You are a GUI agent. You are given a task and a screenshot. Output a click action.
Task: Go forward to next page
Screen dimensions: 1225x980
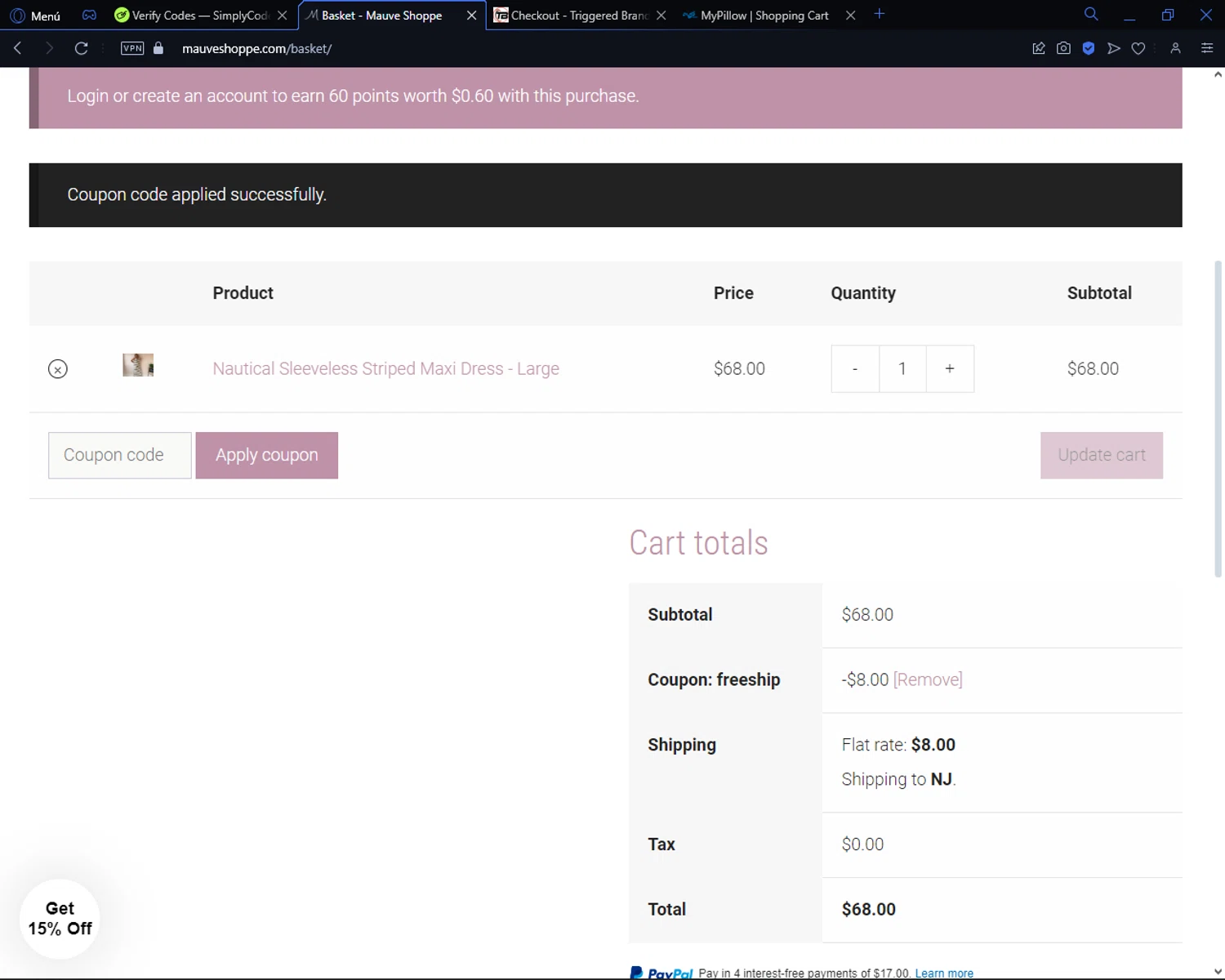pos(49,48)
